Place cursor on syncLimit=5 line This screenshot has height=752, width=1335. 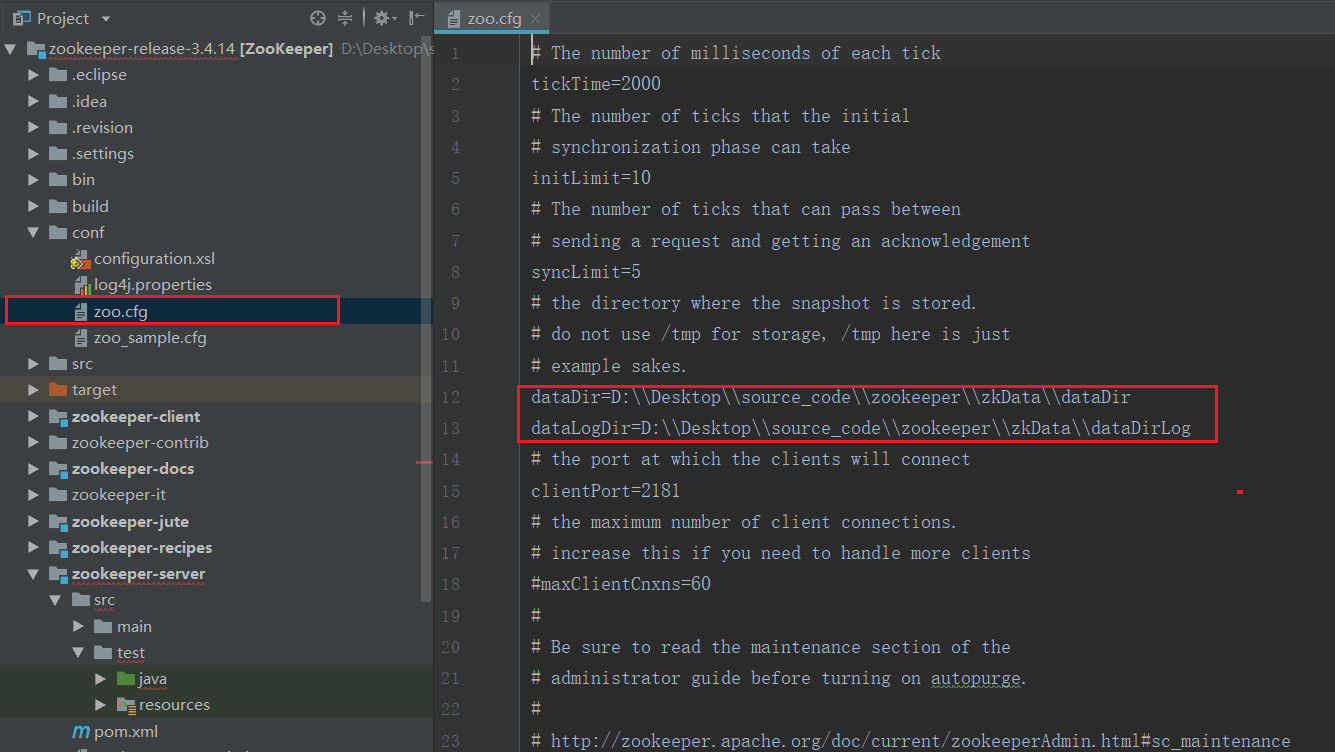click(586, 272)
